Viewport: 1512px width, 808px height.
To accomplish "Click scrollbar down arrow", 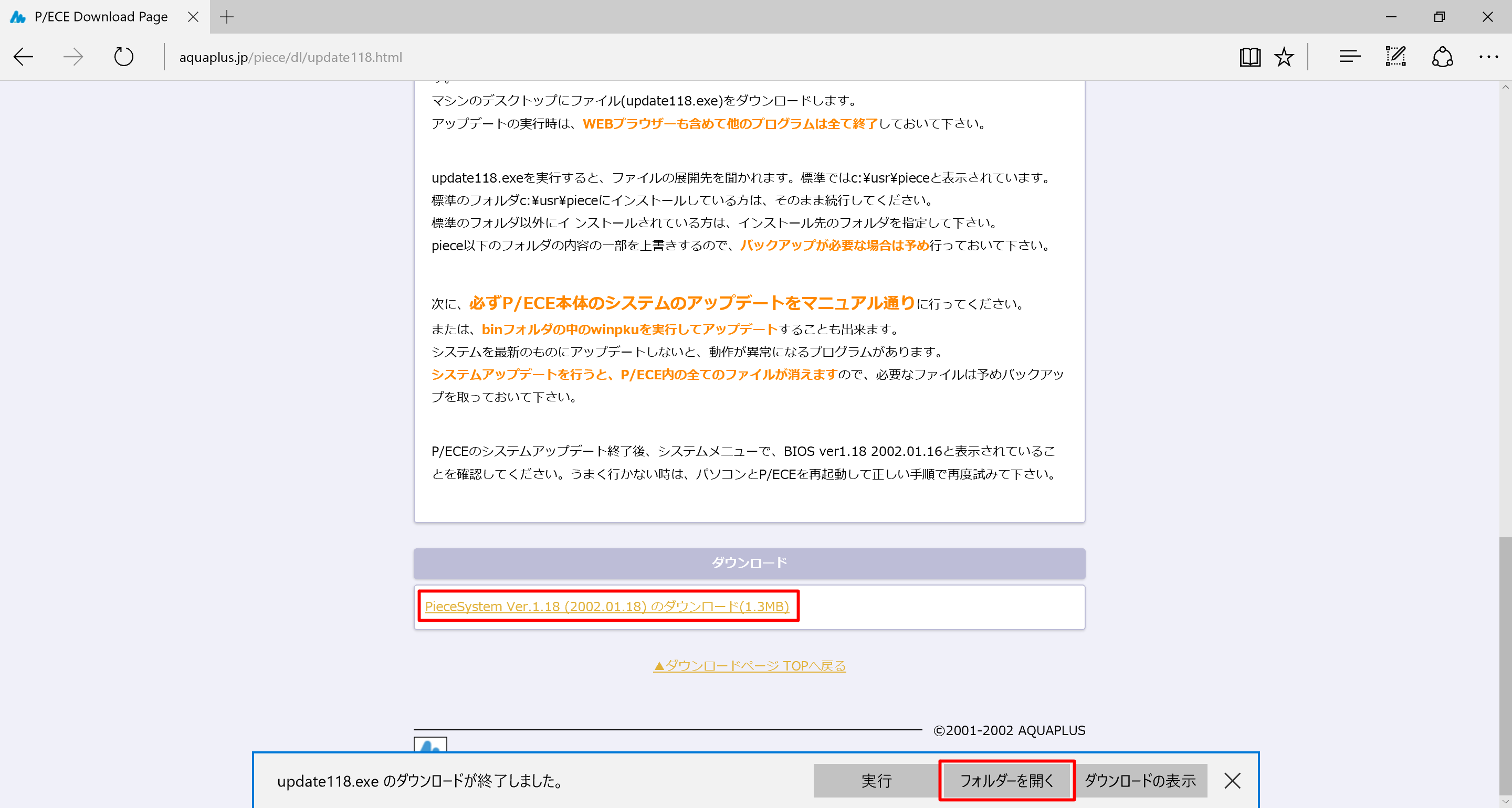I will (1505, 801).
